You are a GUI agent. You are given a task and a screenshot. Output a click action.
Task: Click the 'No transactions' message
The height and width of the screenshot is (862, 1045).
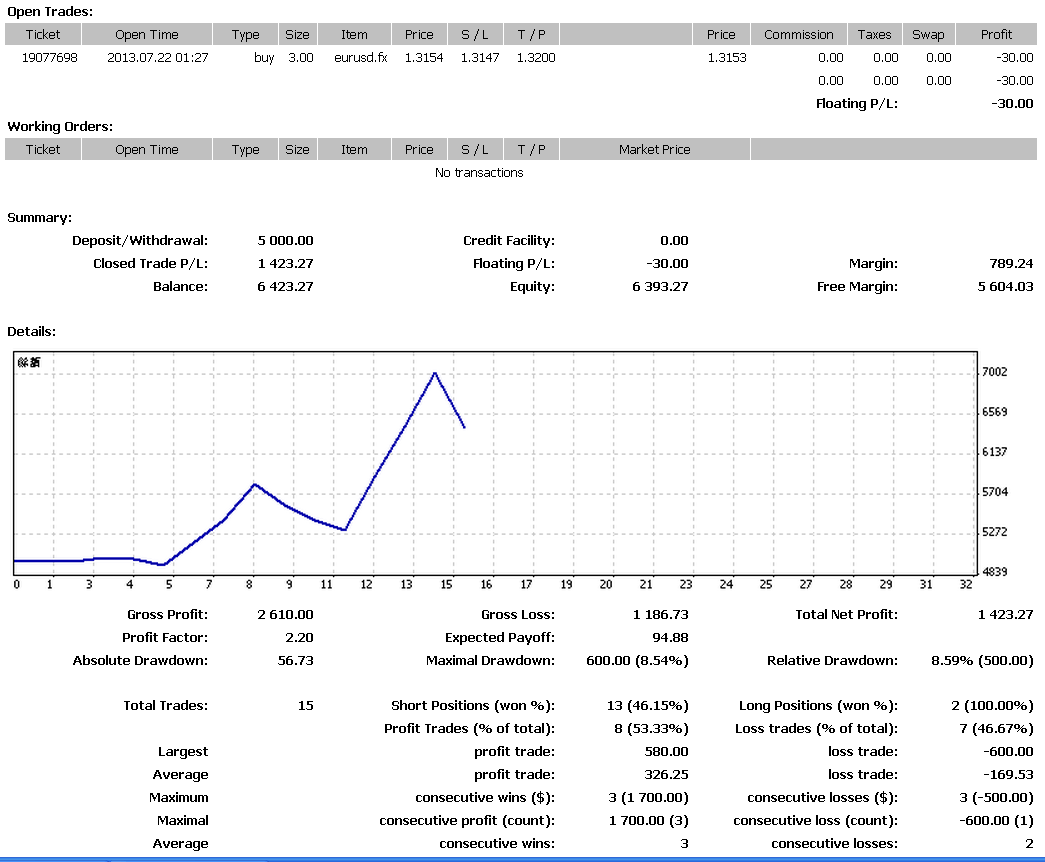pos(479,173)
